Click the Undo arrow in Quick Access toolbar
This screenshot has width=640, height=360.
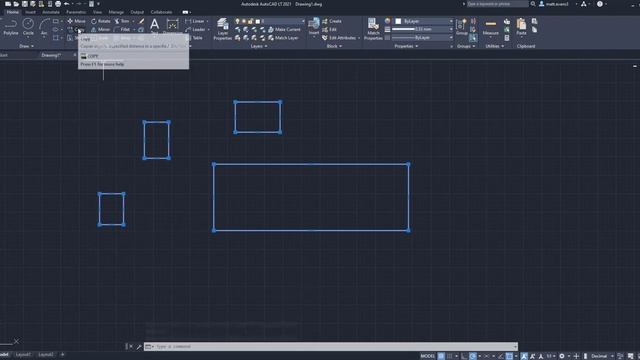click(67, 4)
